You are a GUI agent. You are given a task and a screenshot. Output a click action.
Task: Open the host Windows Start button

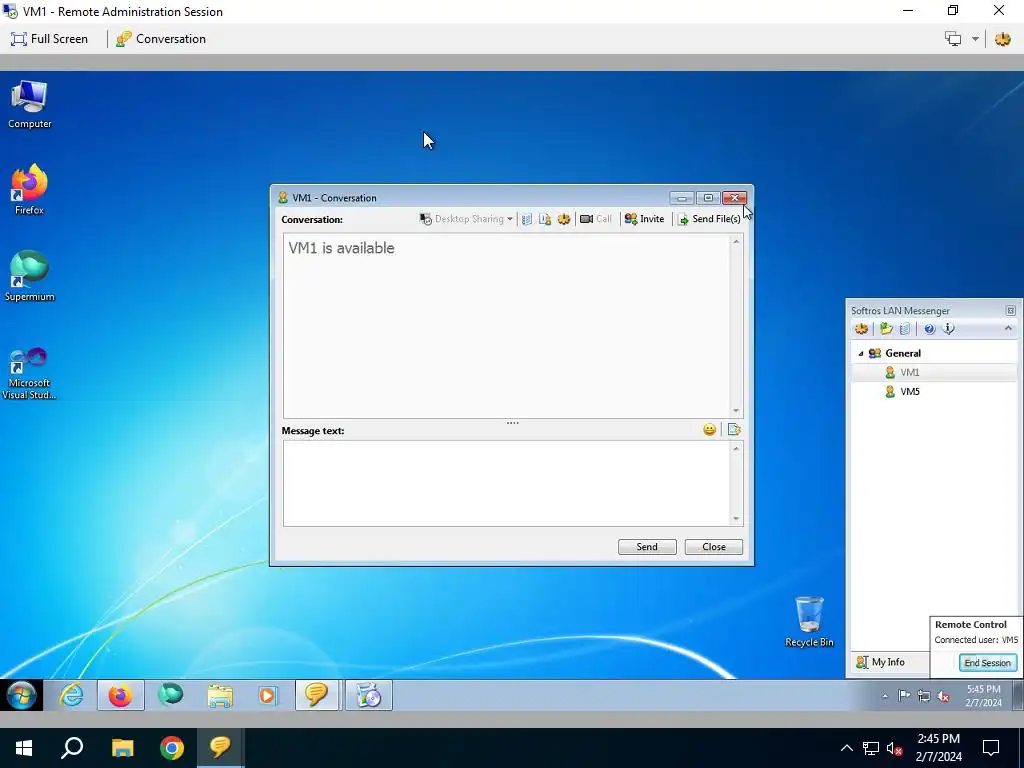click(24, 748)
